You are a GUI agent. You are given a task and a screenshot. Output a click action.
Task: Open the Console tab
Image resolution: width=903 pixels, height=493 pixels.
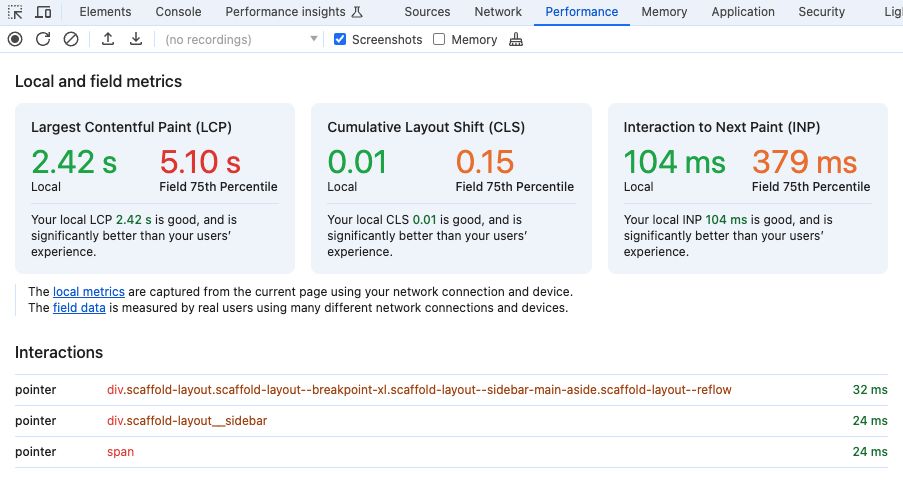pyautogui.click(x=178, y=12)
